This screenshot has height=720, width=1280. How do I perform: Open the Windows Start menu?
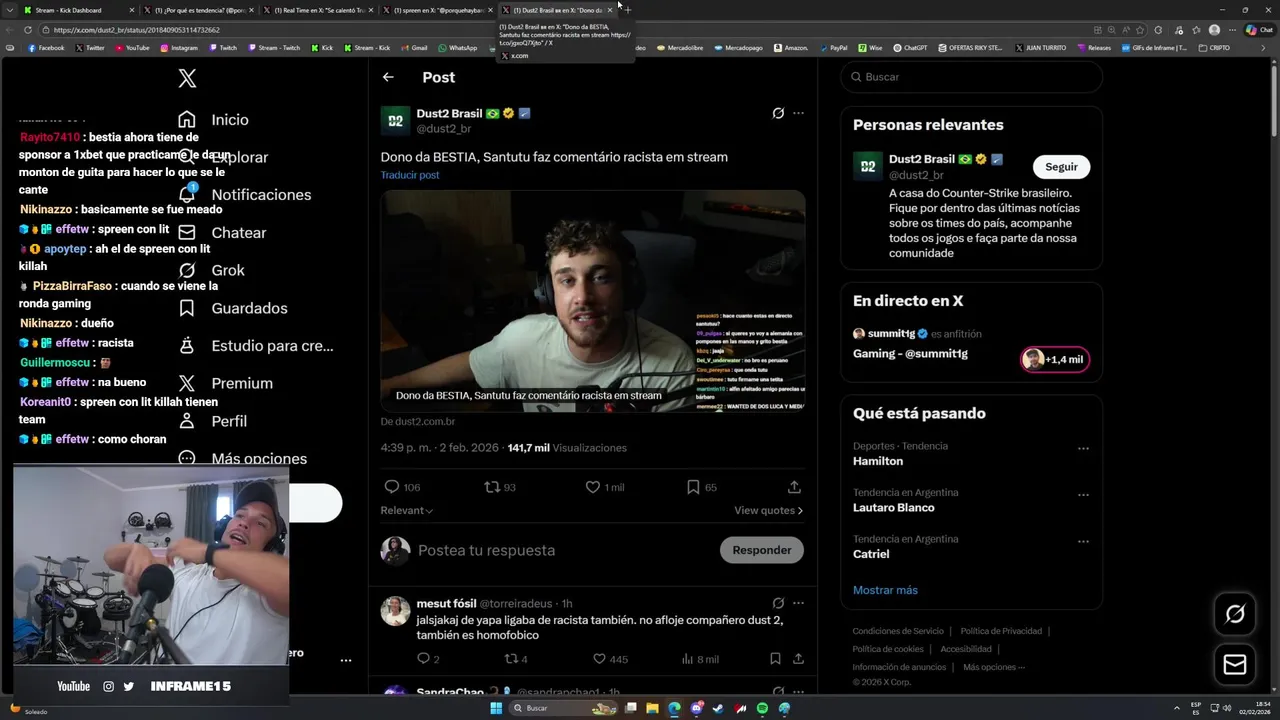click(x=496, y=708)
